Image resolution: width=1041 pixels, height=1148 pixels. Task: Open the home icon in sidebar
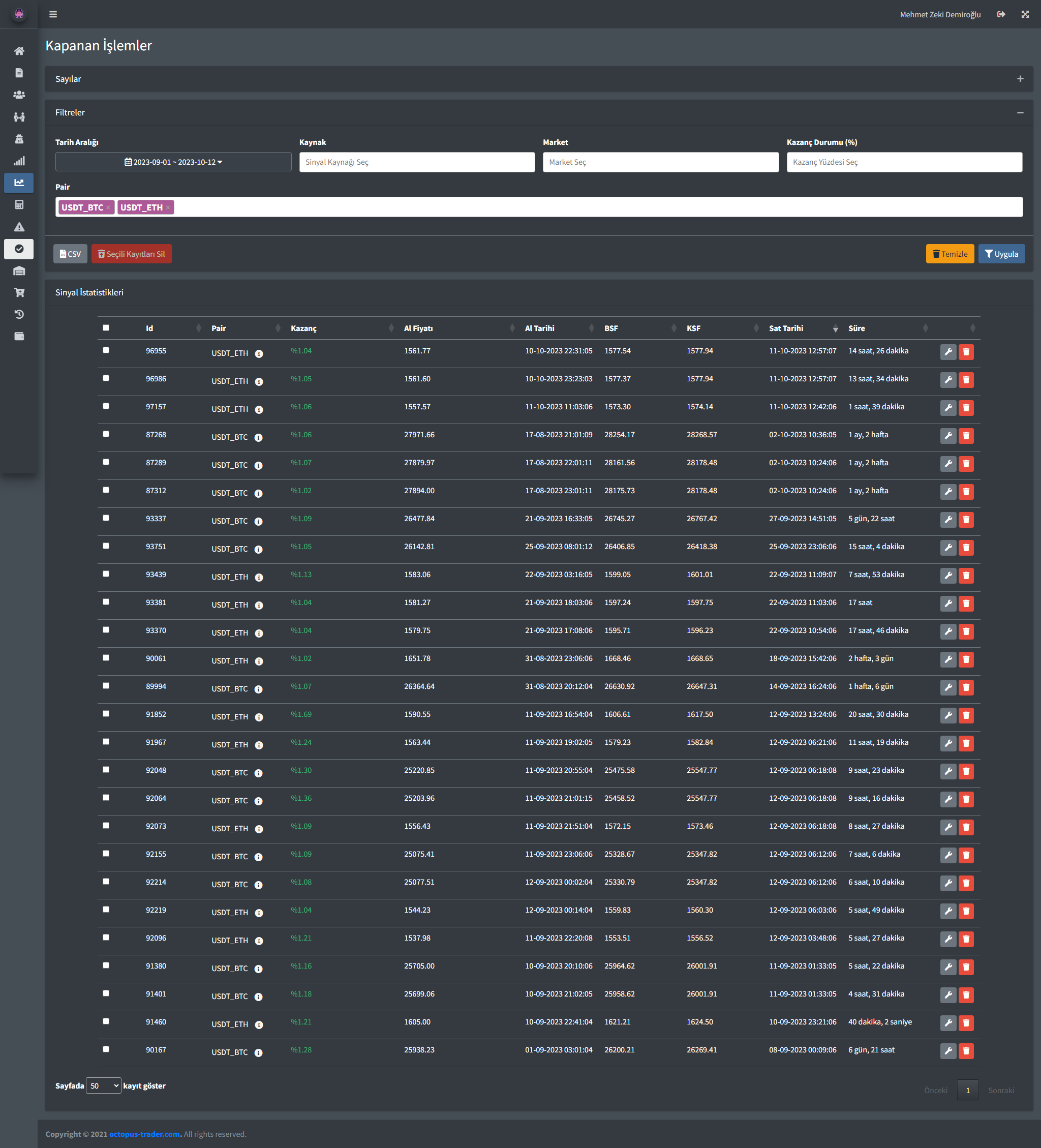(x=19, y=51)
